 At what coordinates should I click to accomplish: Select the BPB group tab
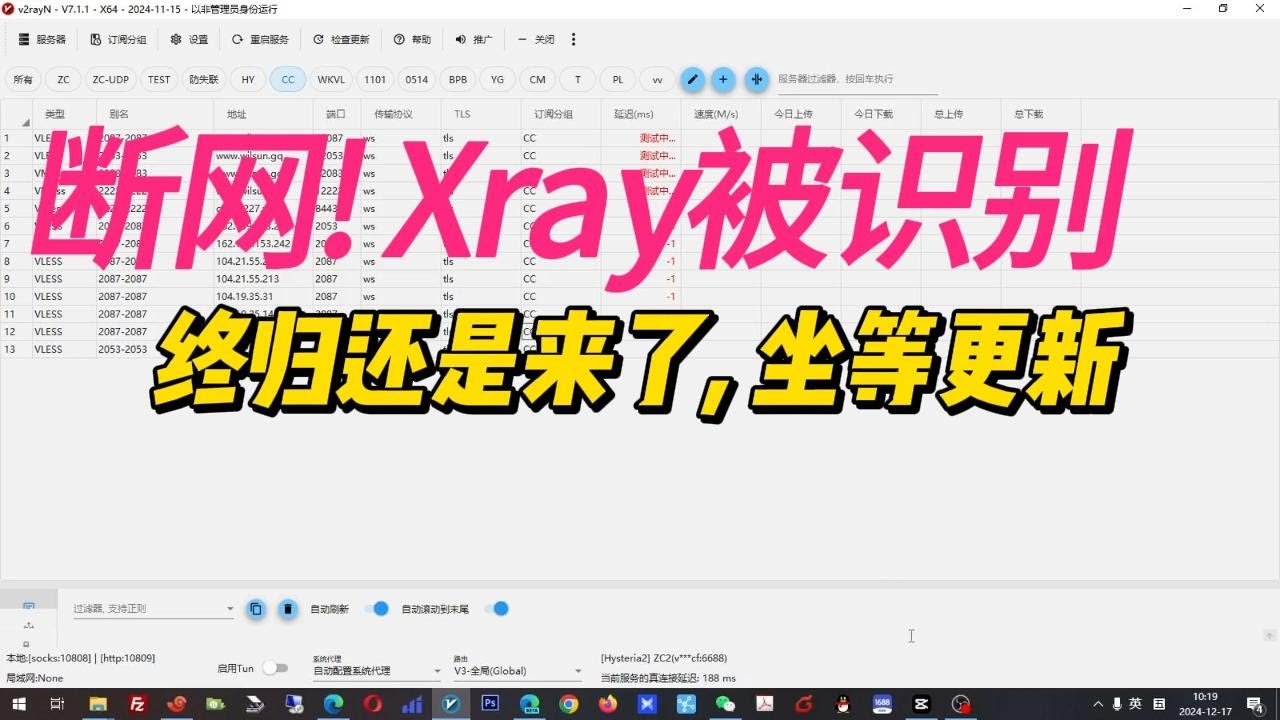pos(458,79)
